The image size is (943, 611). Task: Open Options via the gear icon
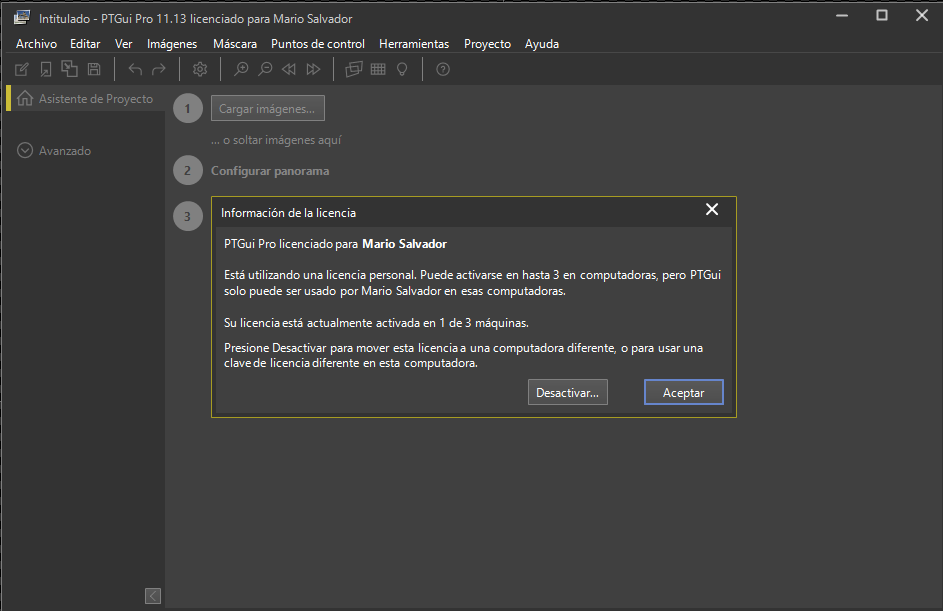coord(200,69)
